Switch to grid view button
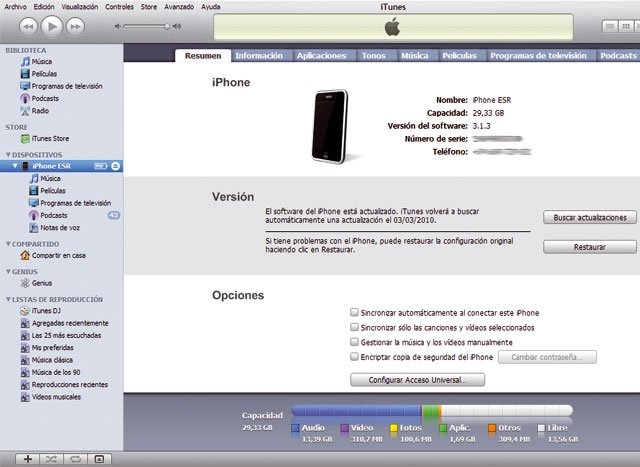Screen dimensions: 640x467 point(625,26)
